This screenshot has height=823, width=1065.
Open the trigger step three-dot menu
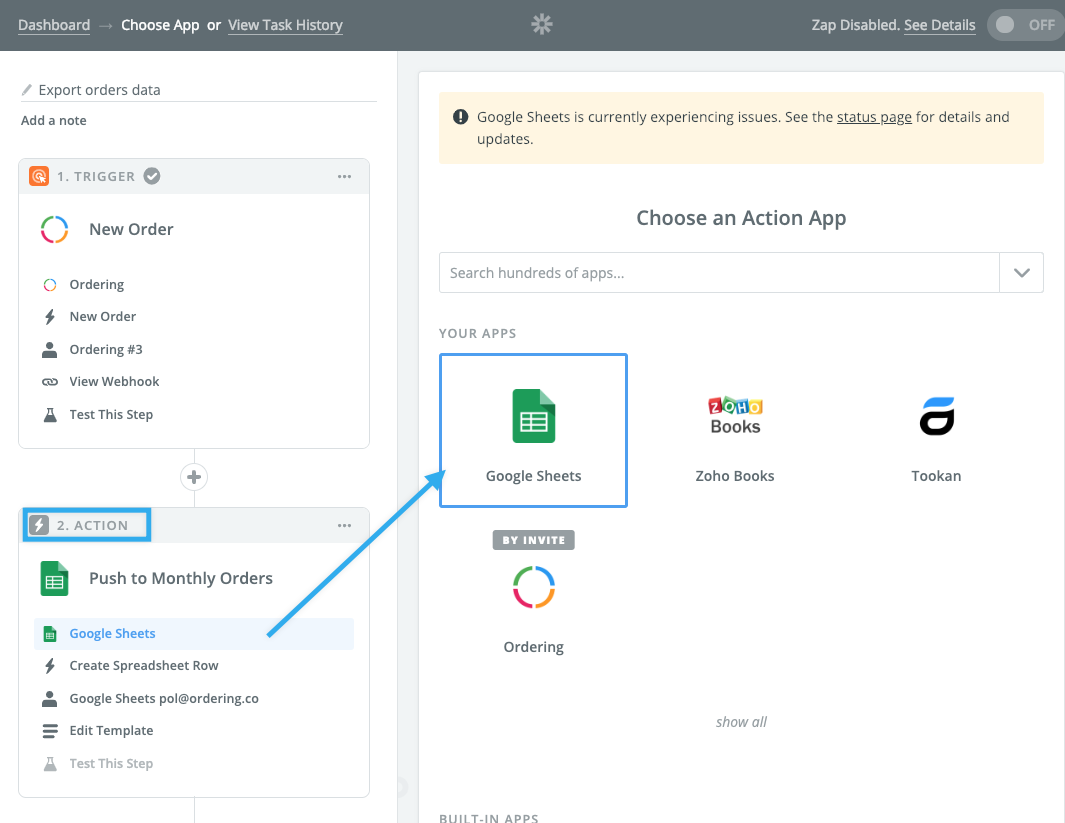click(x=344, y=177)
